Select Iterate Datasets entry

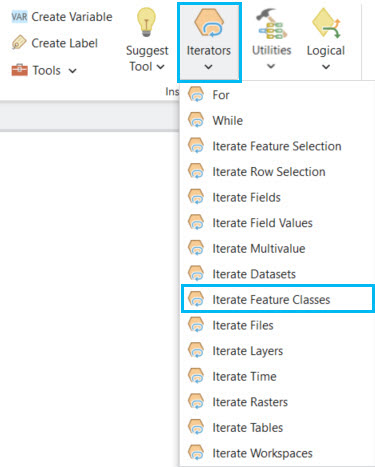point(277,274)
